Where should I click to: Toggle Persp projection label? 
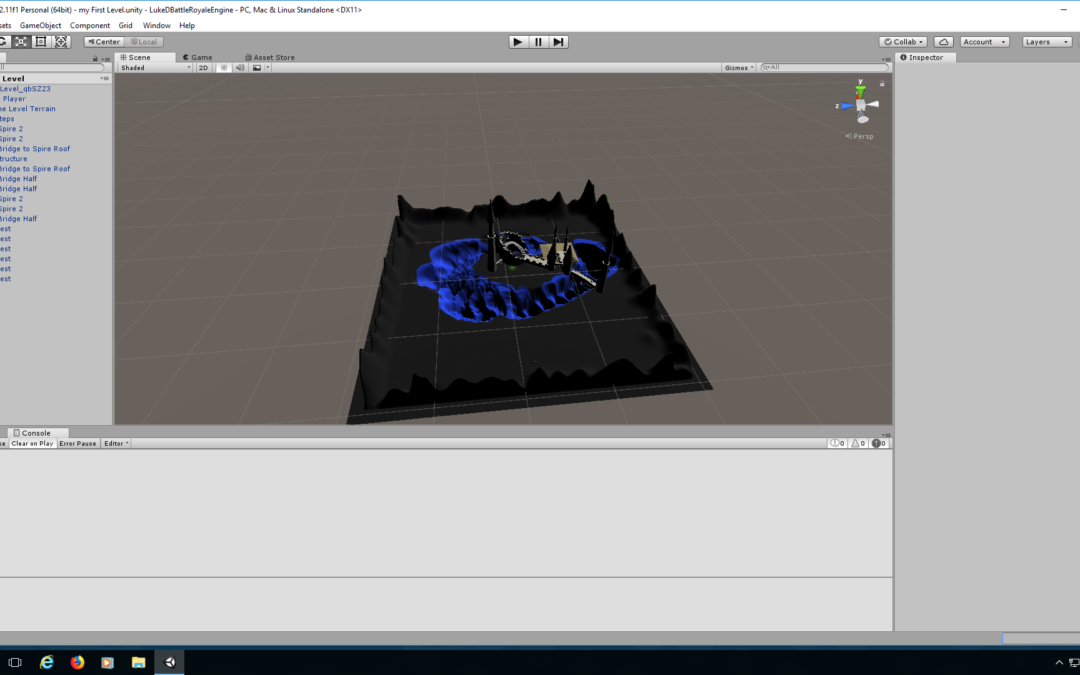click(860, 136)
